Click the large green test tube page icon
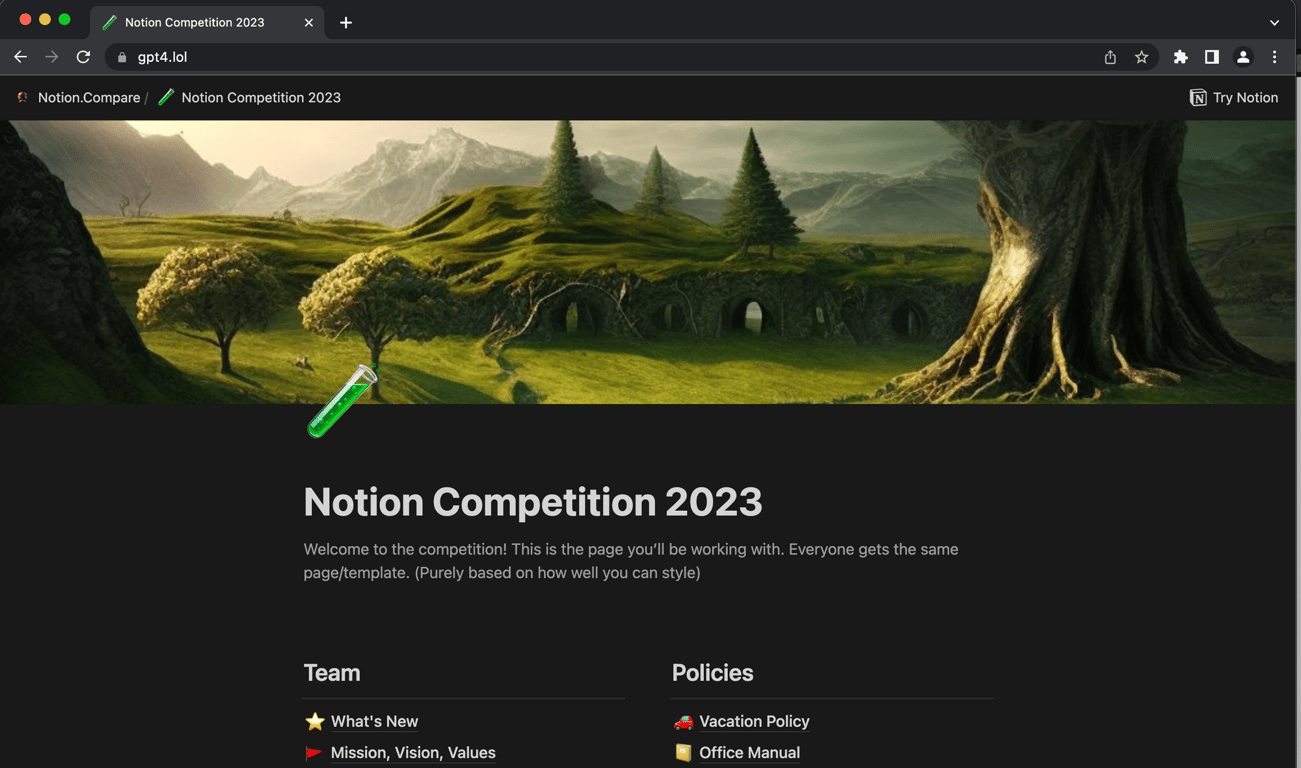1301x768 pixels. 342,401
